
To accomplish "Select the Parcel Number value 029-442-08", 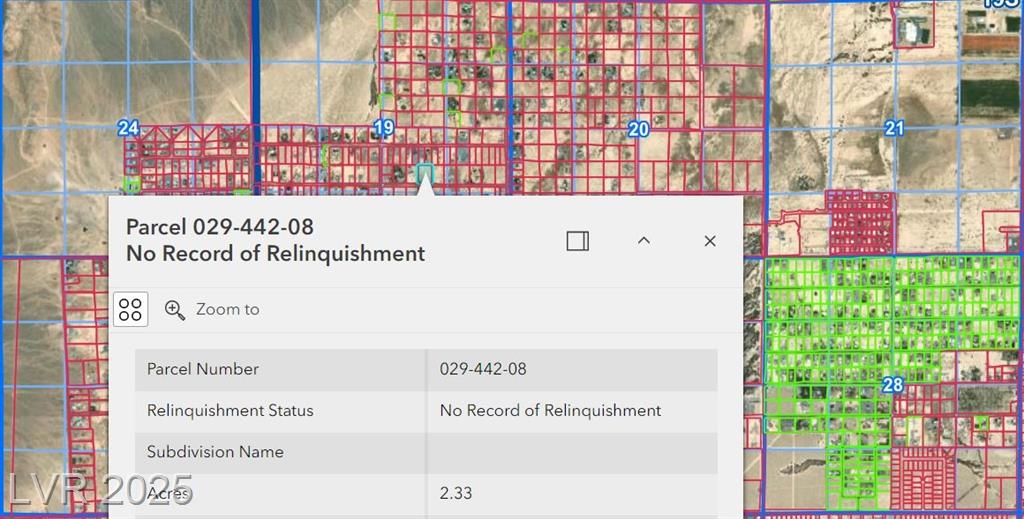I will 483,369.
